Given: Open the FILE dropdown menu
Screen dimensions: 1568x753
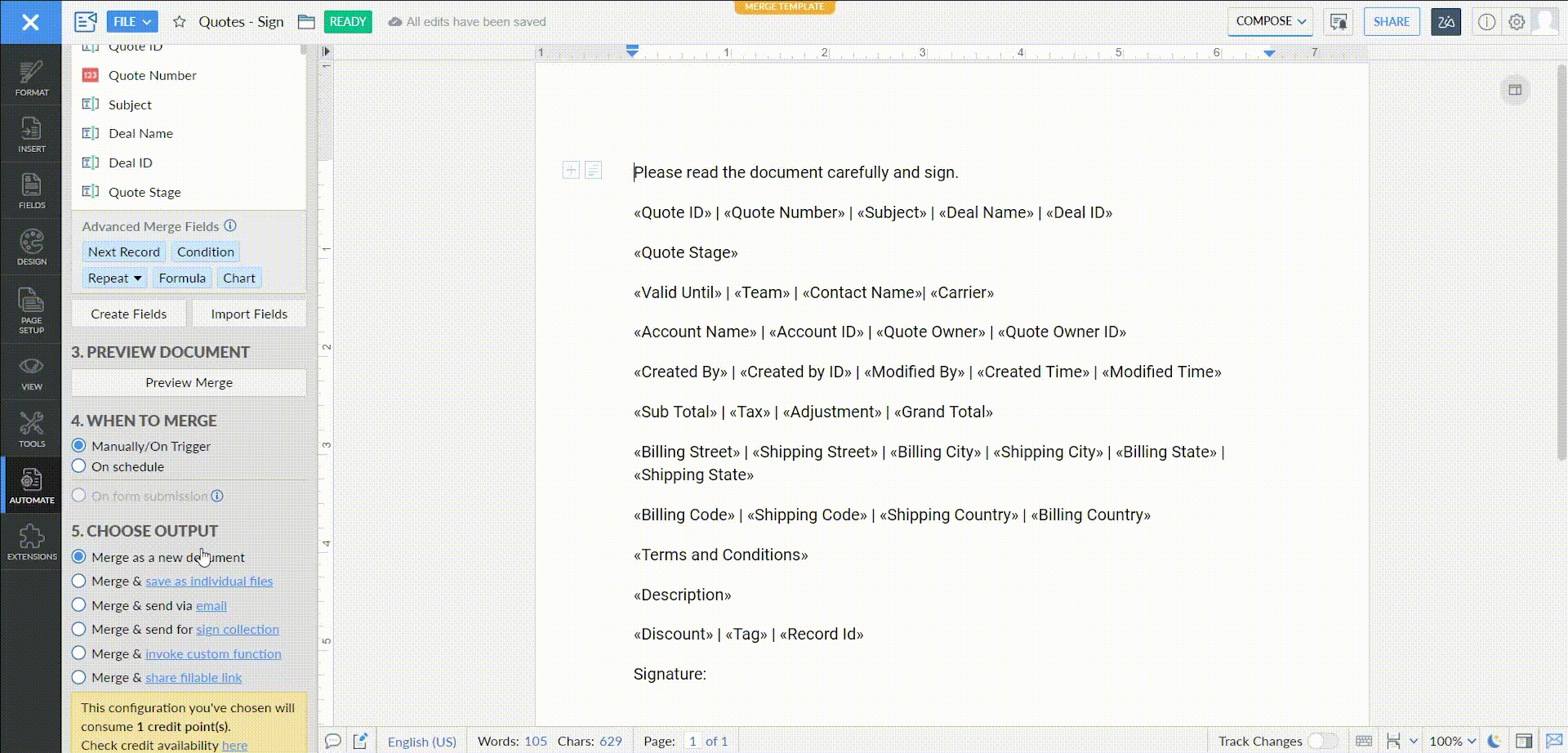Looking at the screenshot, I should point(131,22).
